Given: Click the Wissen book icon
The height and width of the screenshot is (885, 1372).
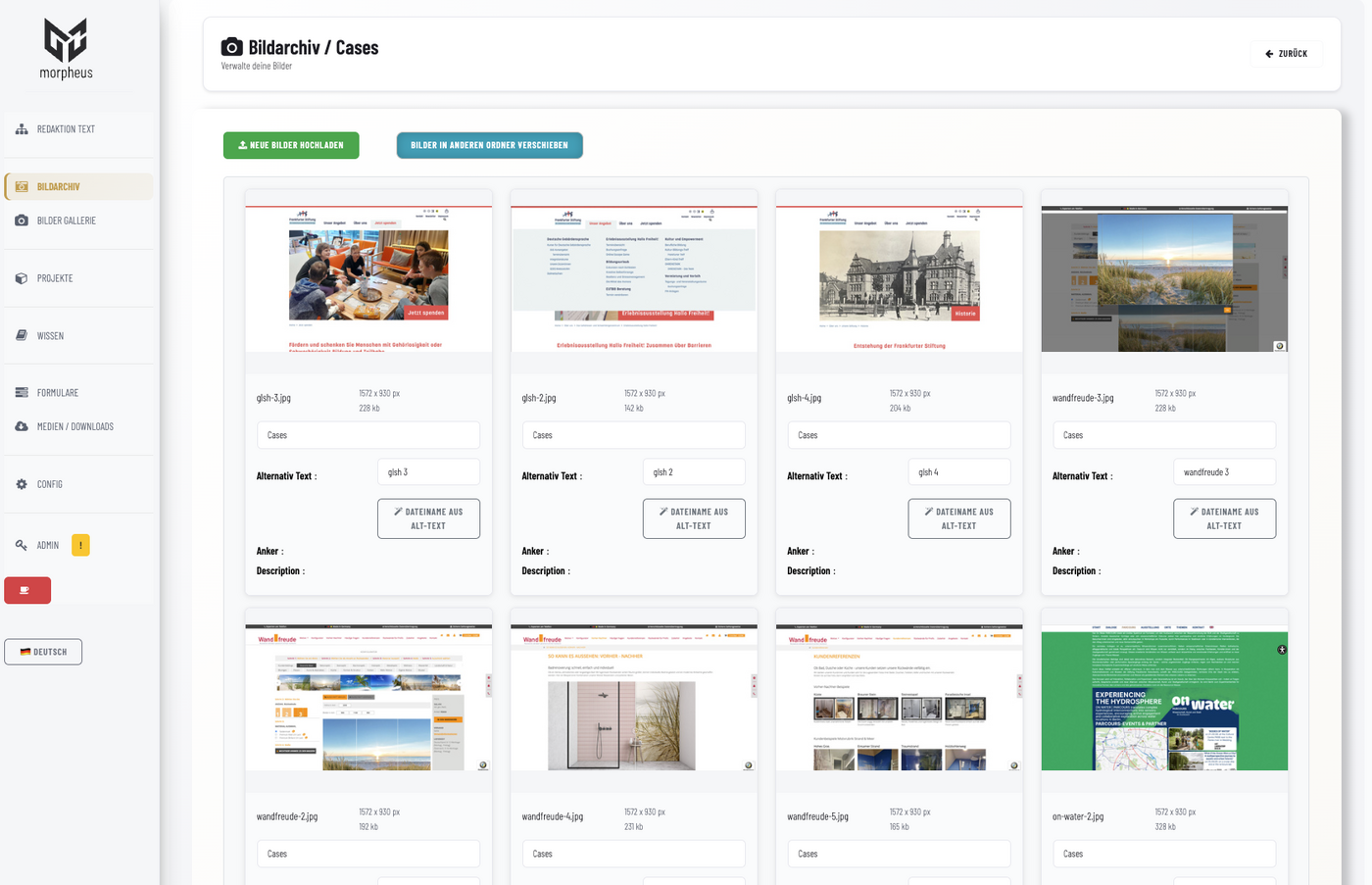Looking at the screenshot, I should (22, 335).
